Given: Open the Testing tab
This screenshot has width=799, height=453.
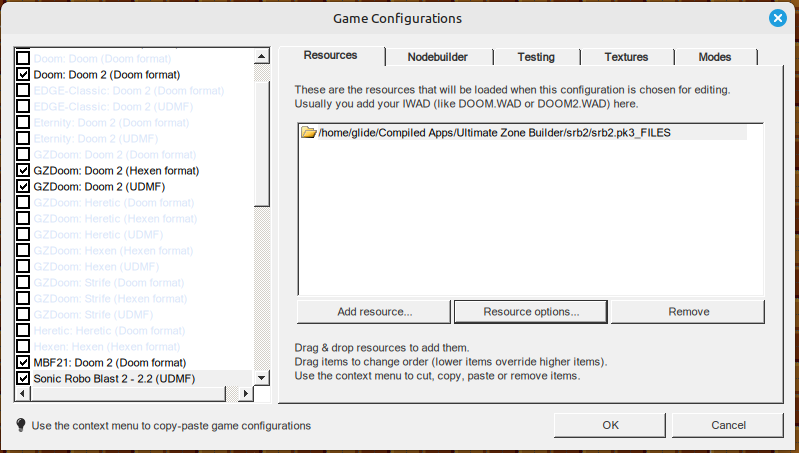Looking at the screenshot, I should click(536, 57).
